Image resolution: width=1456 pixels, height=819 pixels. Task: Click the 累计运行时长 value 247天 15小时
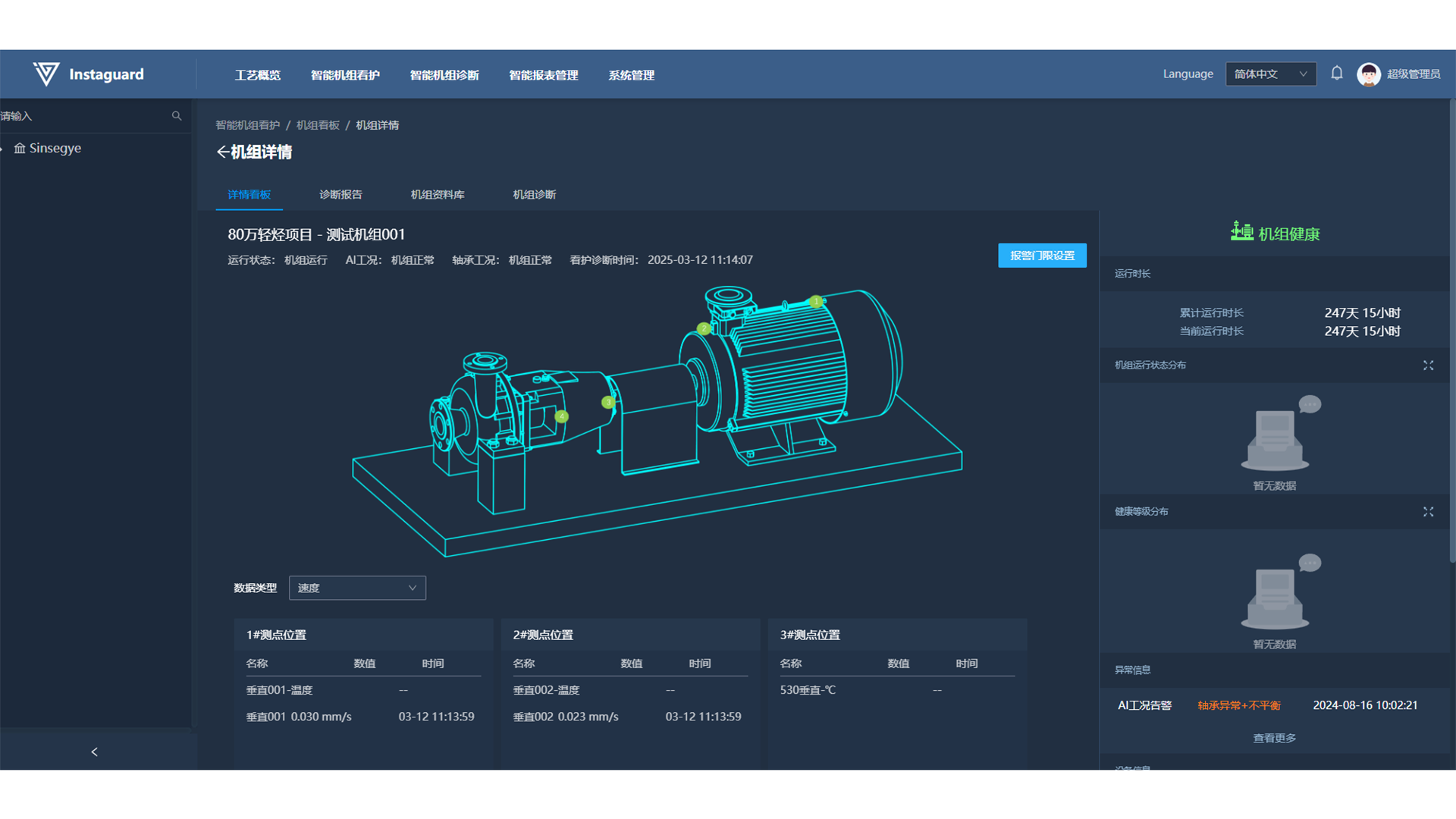tap(1363, 312)
